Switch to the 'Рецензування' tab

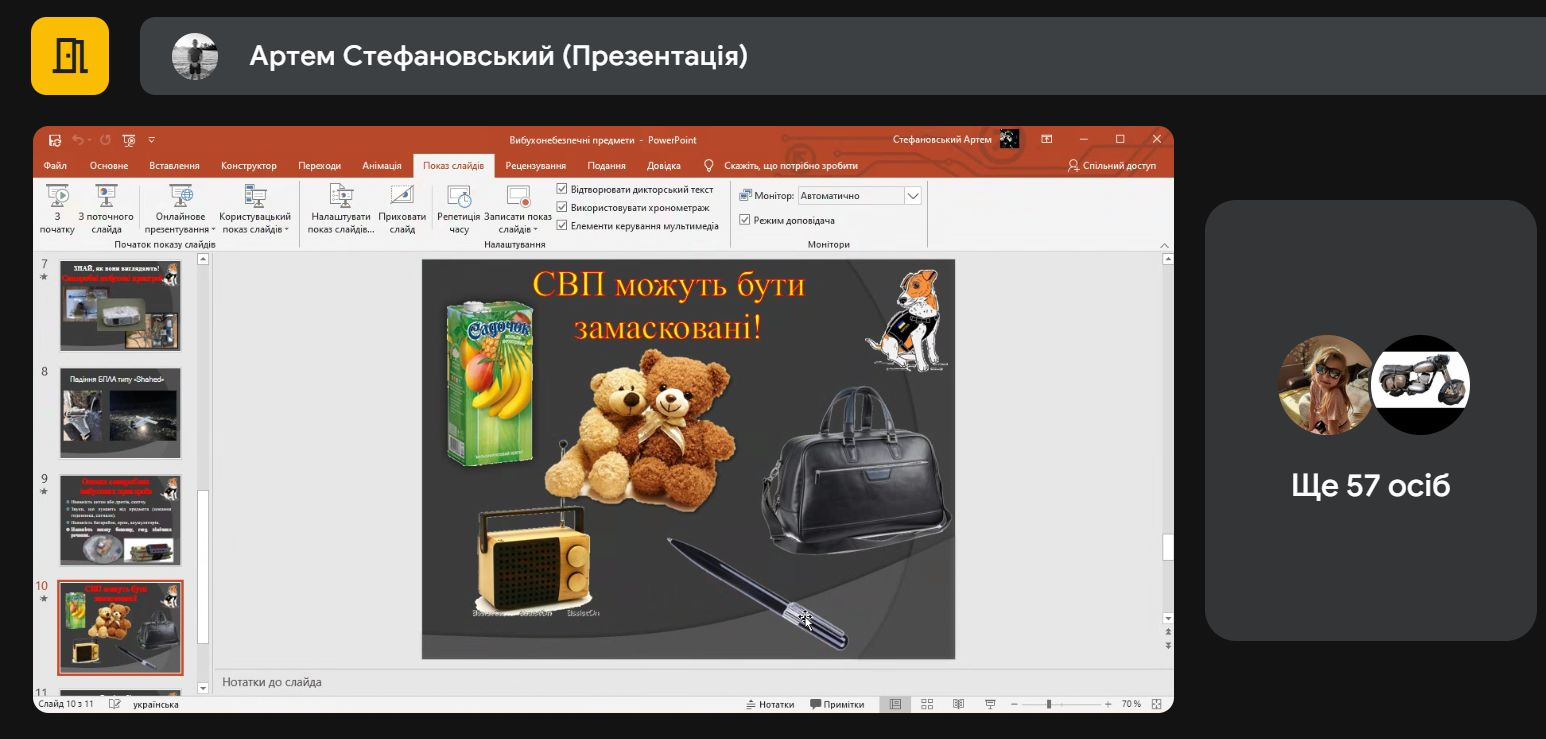coord(536,166)
